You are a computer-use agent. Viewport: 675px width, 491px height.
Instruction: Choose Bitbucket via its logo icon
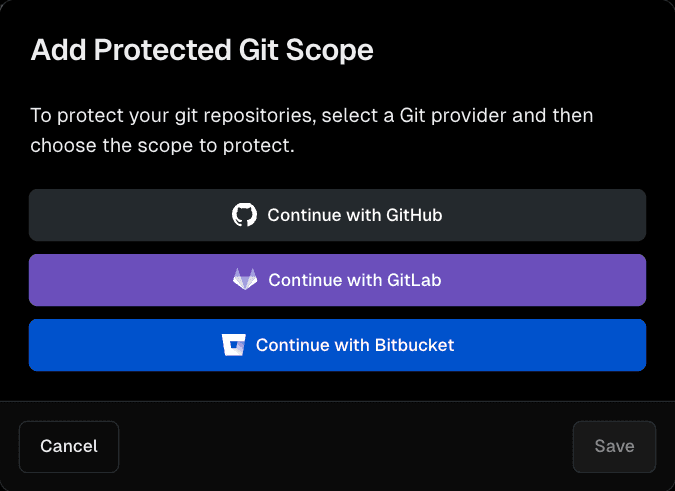coord(233,345)
